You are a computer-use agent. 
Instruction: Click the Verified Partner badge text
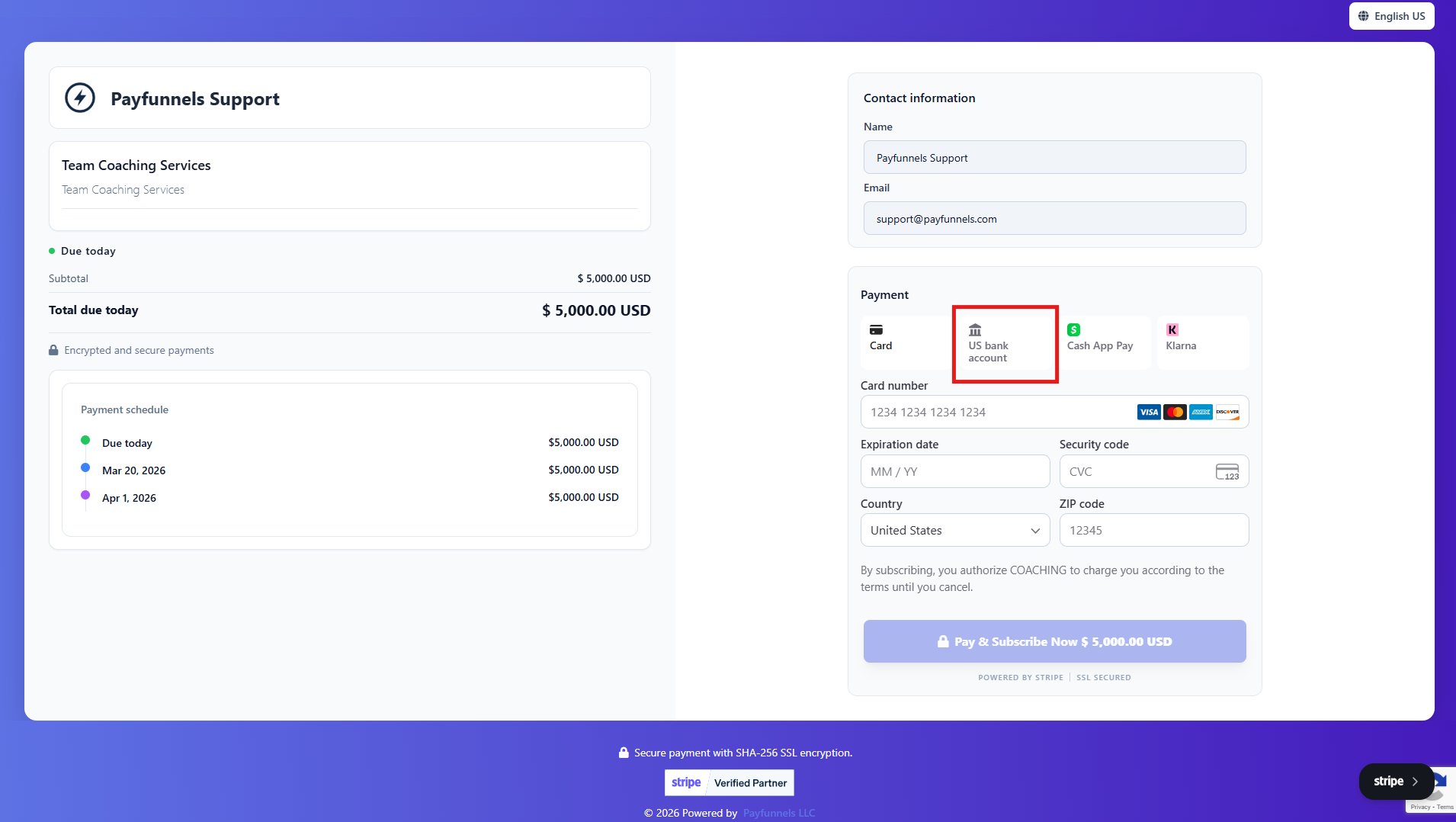coord(750,783)
